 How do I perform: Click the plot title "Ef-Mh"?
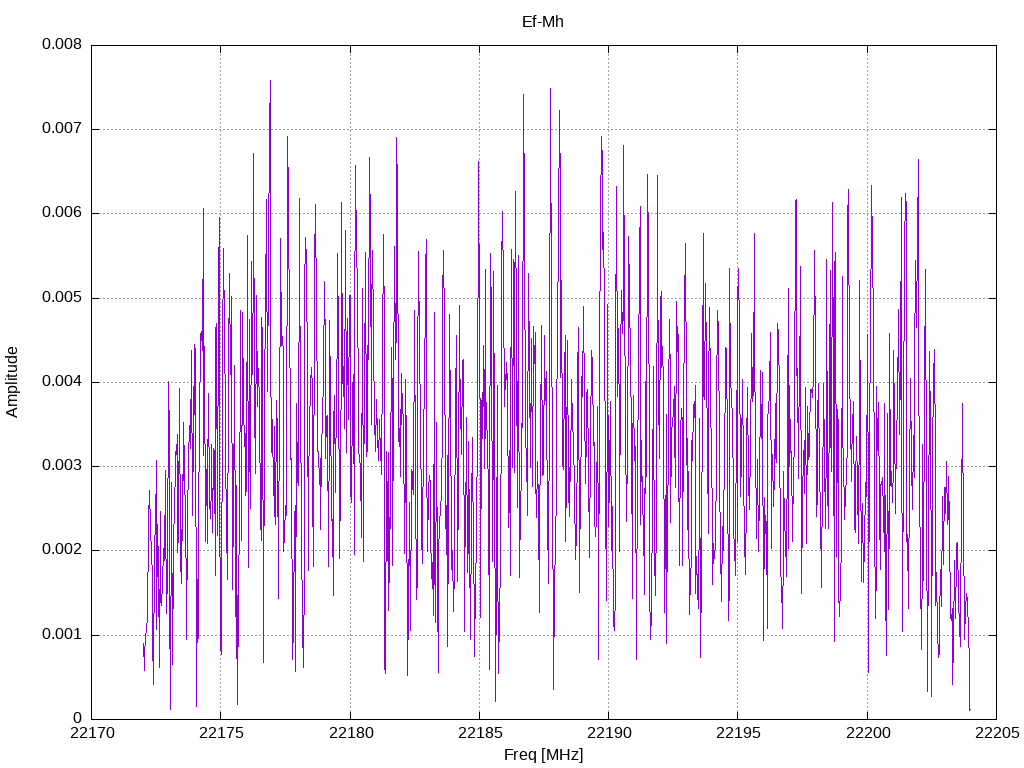(x=543, y=22)
